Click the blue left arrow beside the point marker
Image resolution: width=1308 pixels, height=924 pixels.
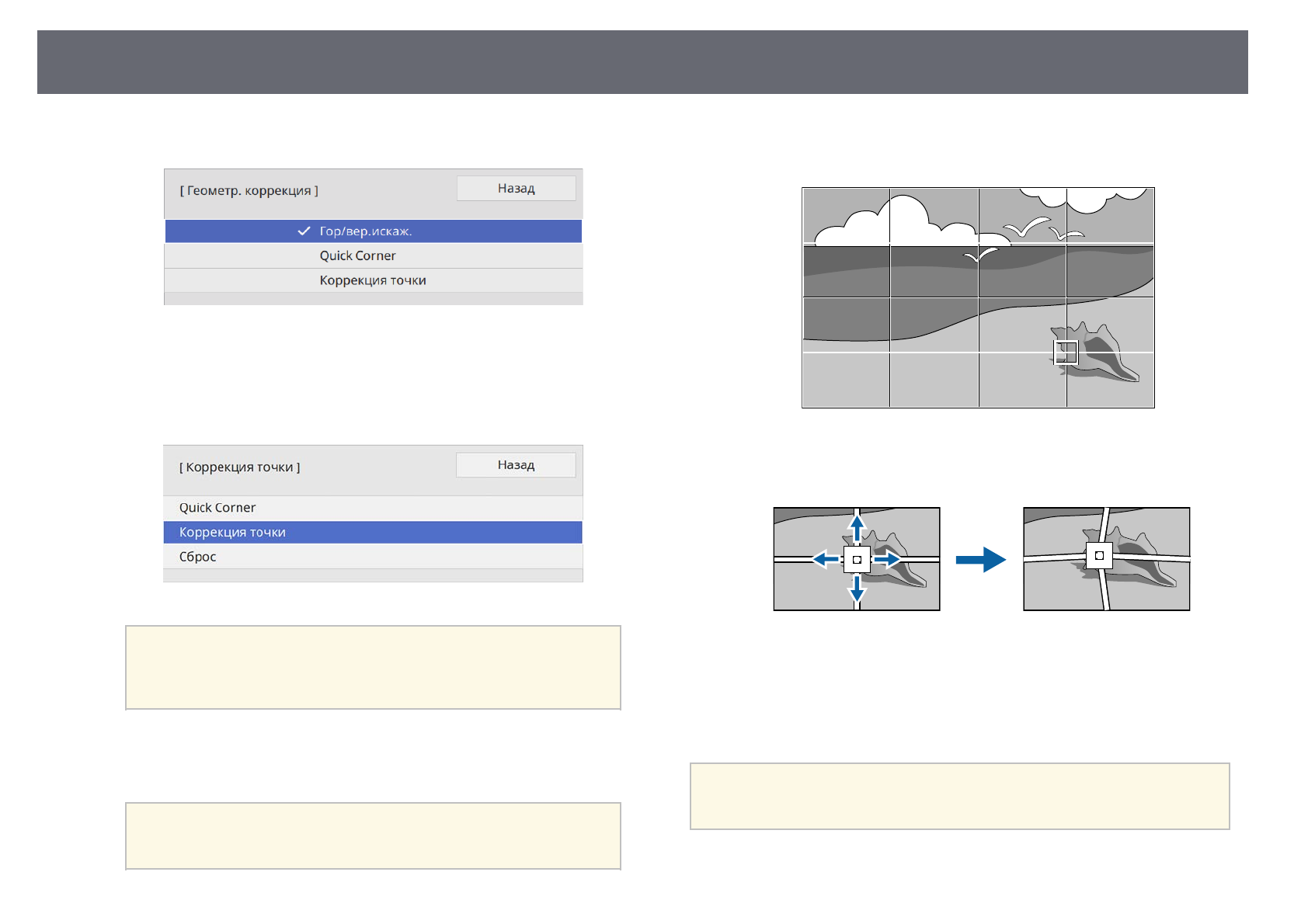click(x=825, y=559)
